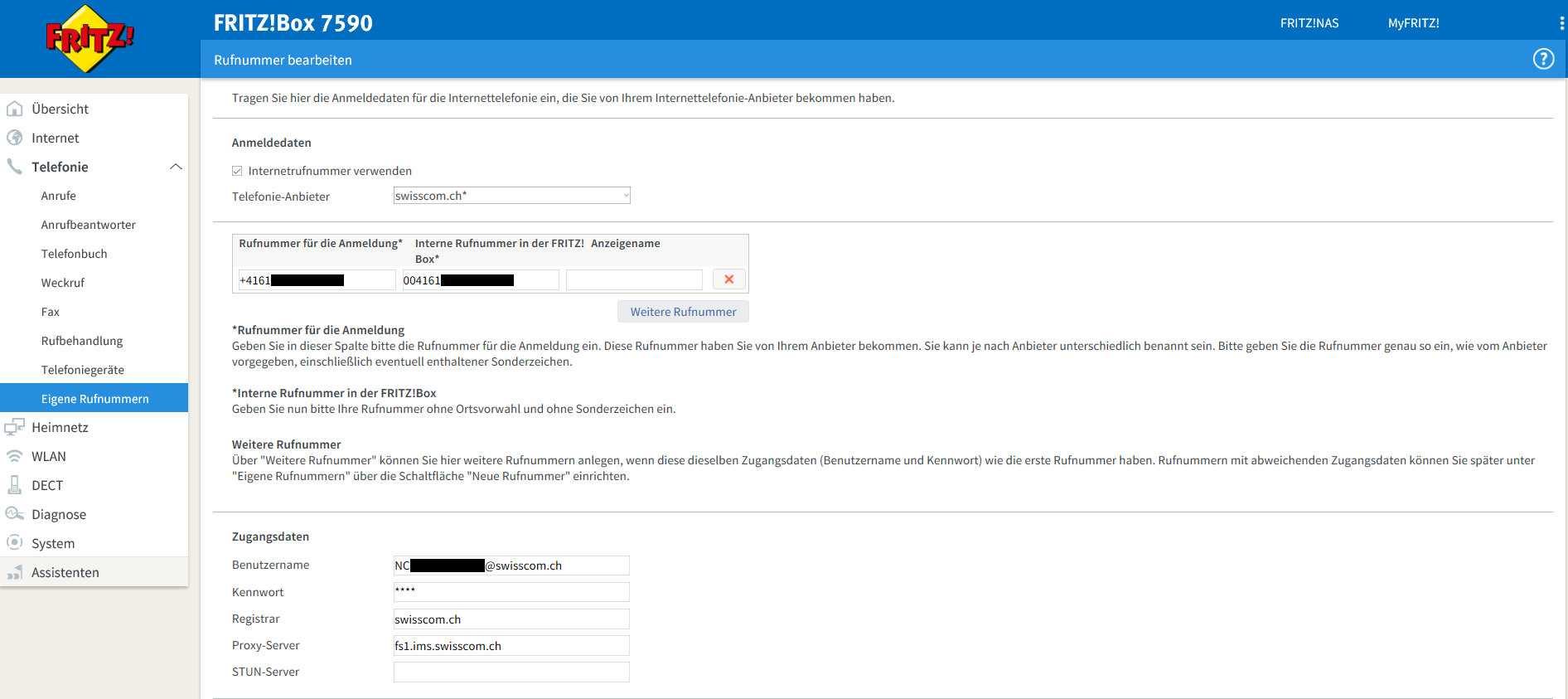Toggle Internetrufnummer verwenden checkbox
Screen dimensions: 1568x699
pos(237,171)
